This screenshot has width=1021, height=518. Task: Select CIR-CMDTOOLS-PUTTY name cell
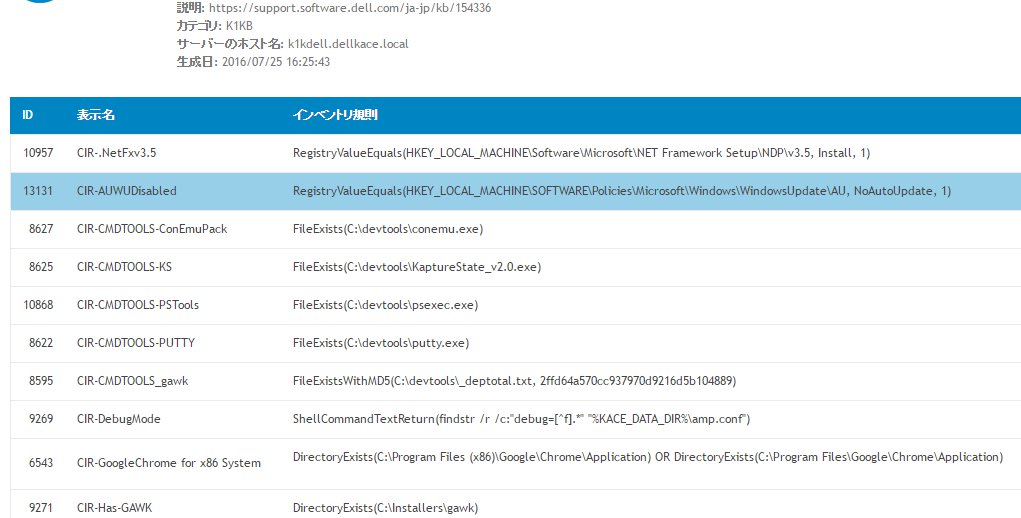(135, 342)
